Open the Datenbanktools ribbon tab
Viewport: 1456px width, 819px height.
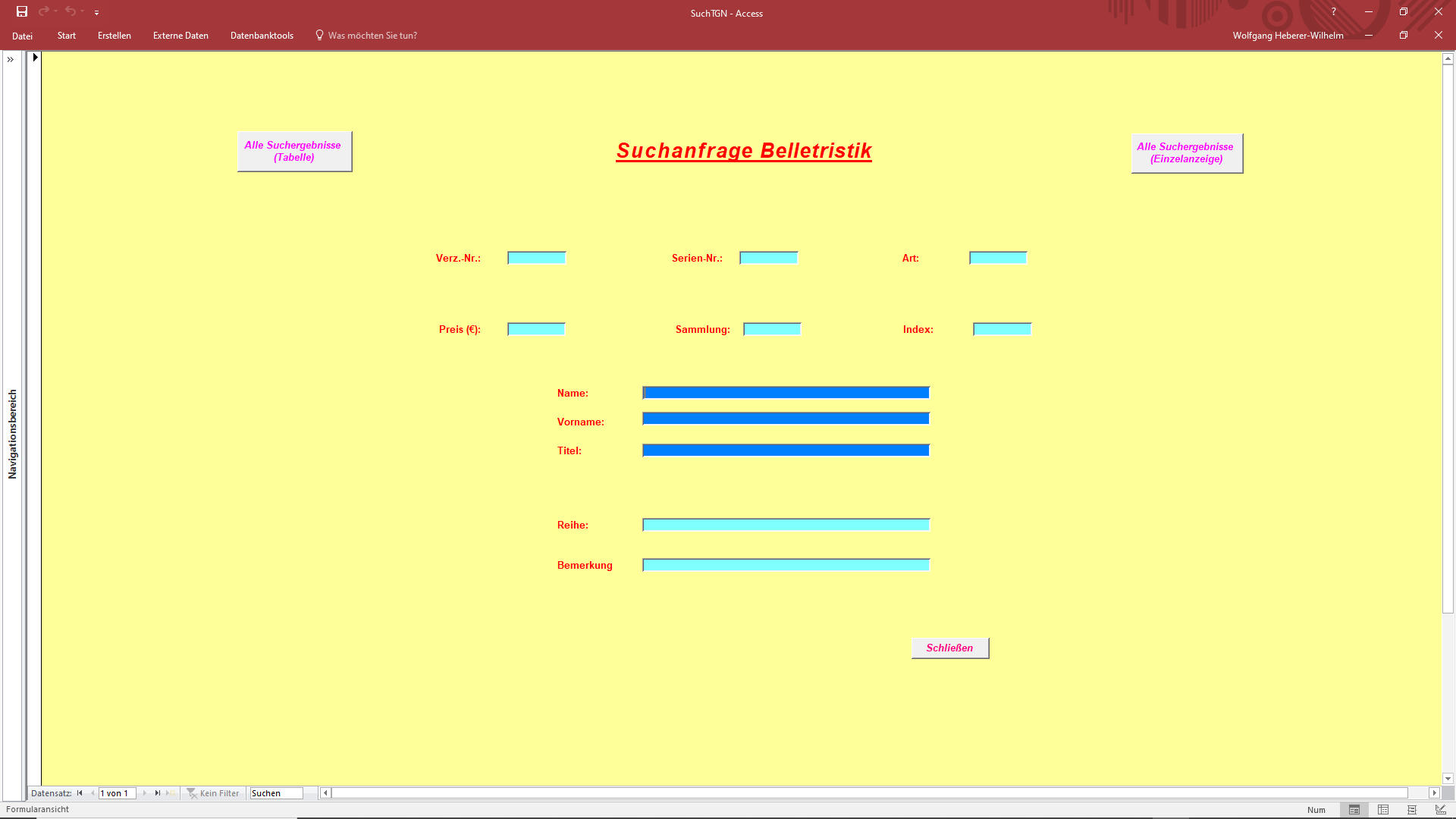click(262, 36)
